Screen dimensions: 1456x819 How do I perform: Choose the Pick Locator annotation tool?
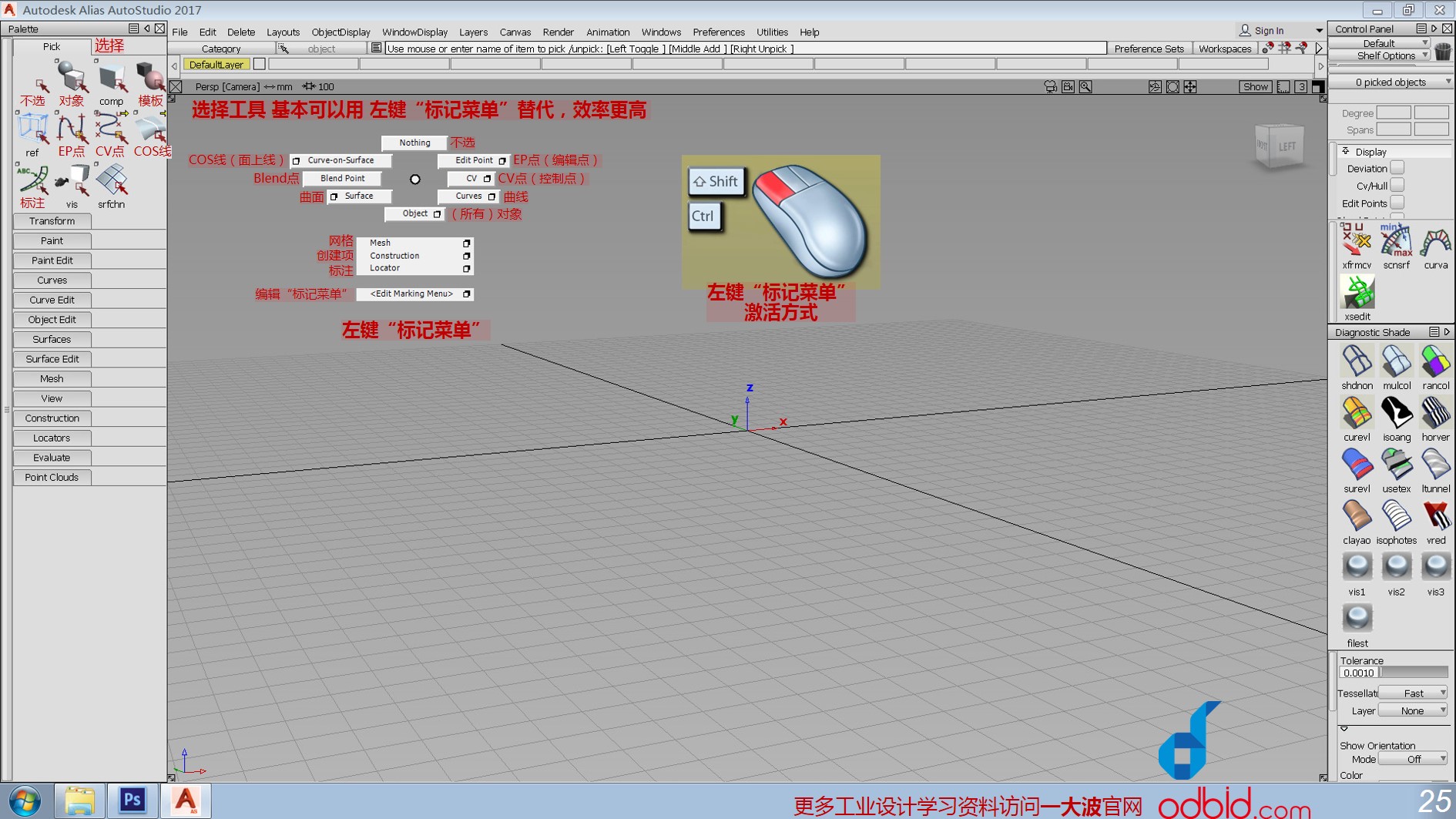32,180
